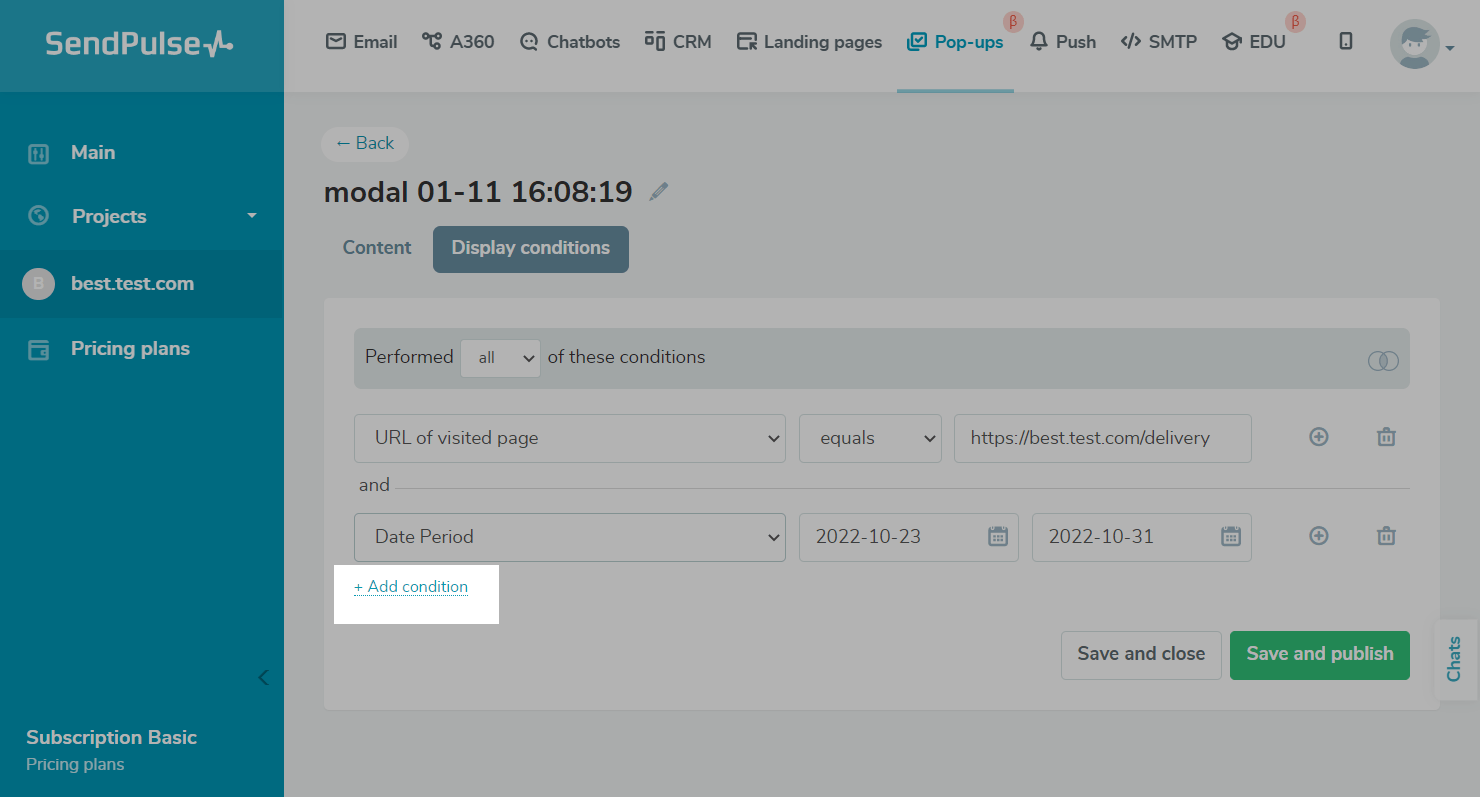Screen dimensions: 1480x797
Task: Delete the URL of visited page condition
Action: click(x=1386, y=437)
